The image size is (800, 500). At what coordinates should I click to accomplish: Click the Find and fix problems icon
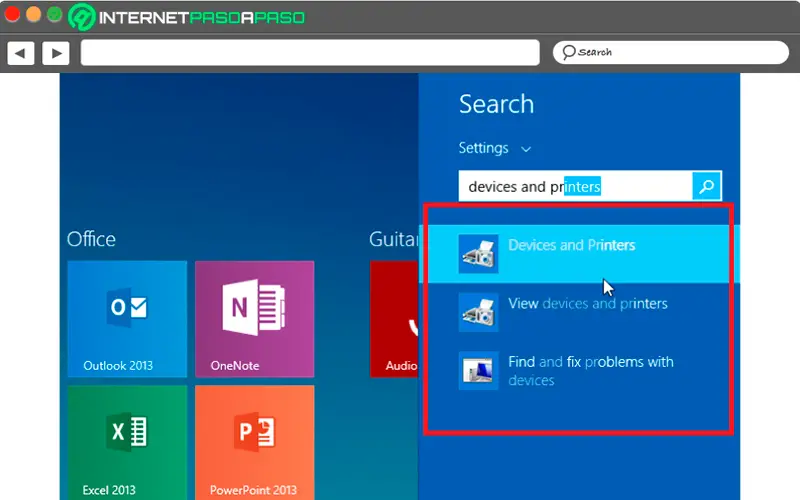478,371
